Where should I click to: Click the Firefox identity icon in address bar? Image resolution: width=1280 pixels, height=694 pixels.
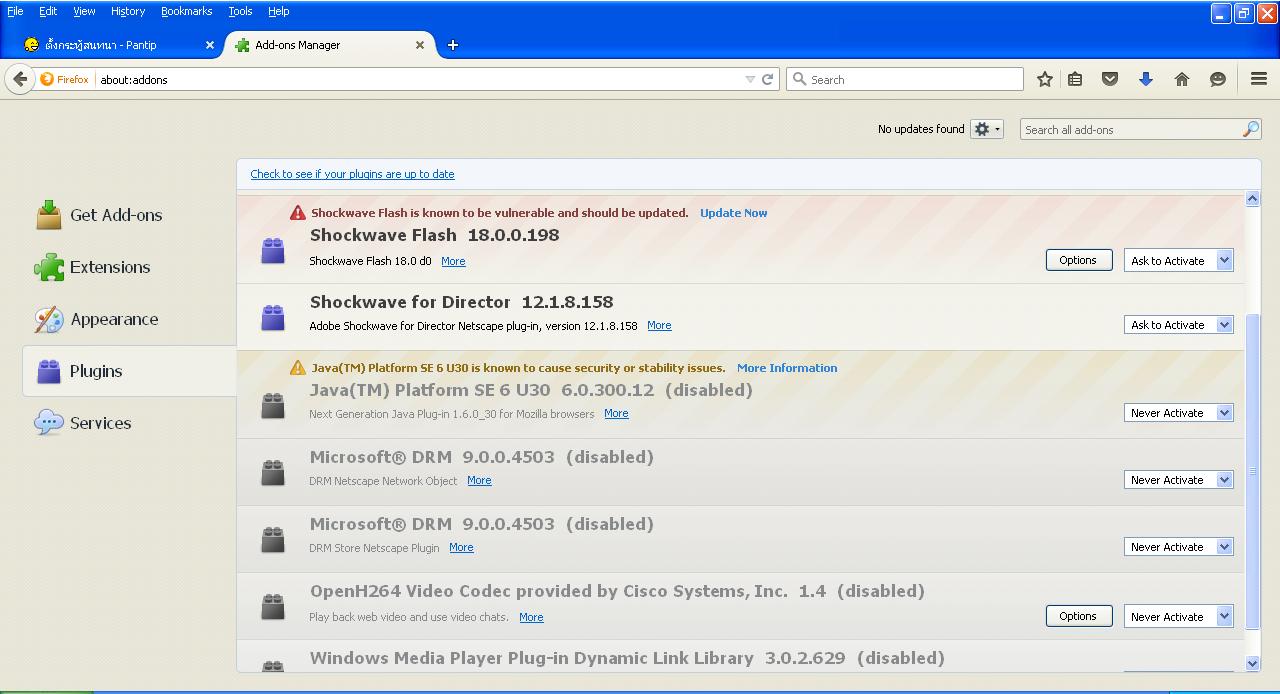(65, 79)
